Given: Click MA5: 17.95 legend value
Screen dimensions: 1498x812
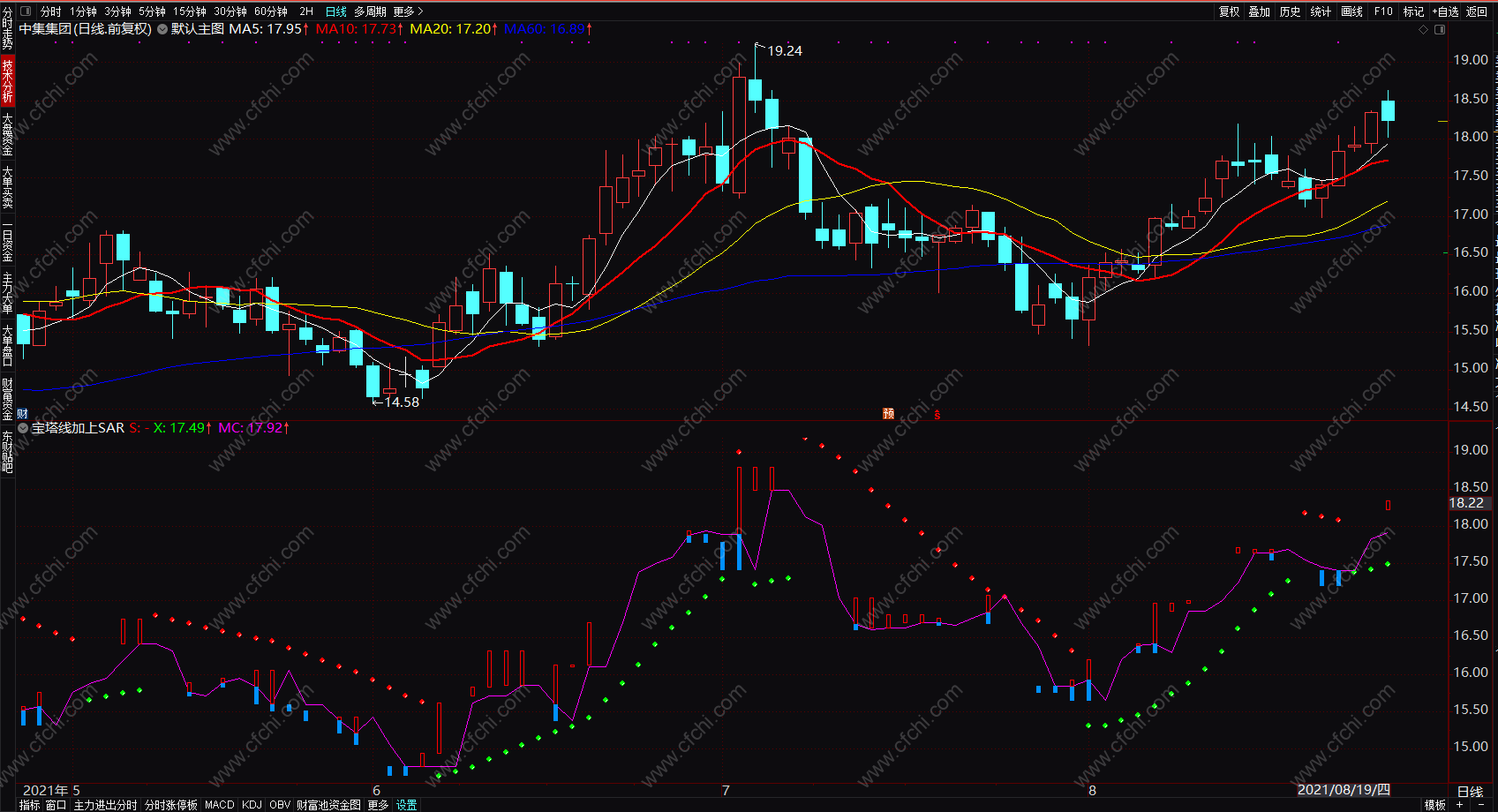Looking at the screenshot, I should [x=268, y=29].
